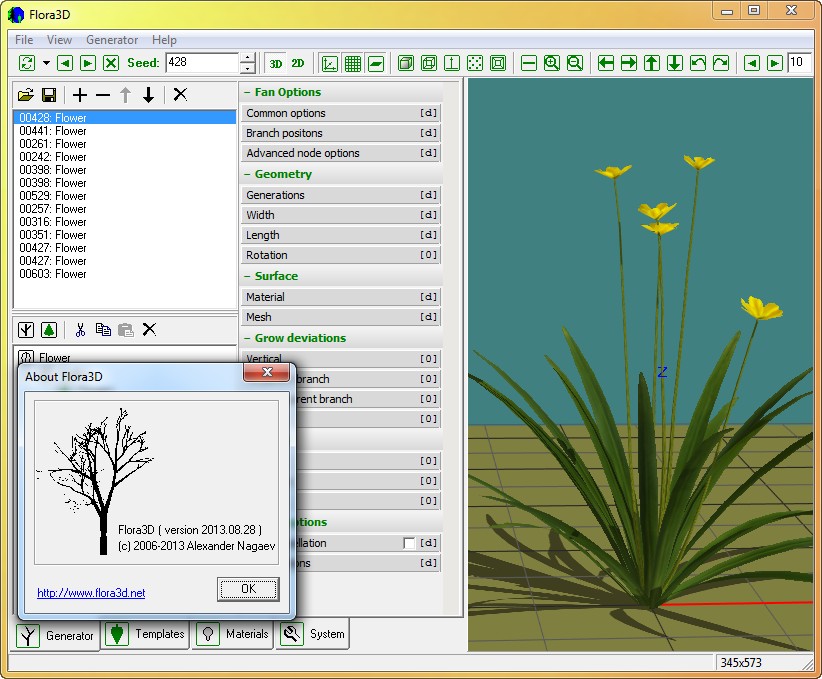
Task: Click the X box icon before Seed label
Action: point(111,63)
